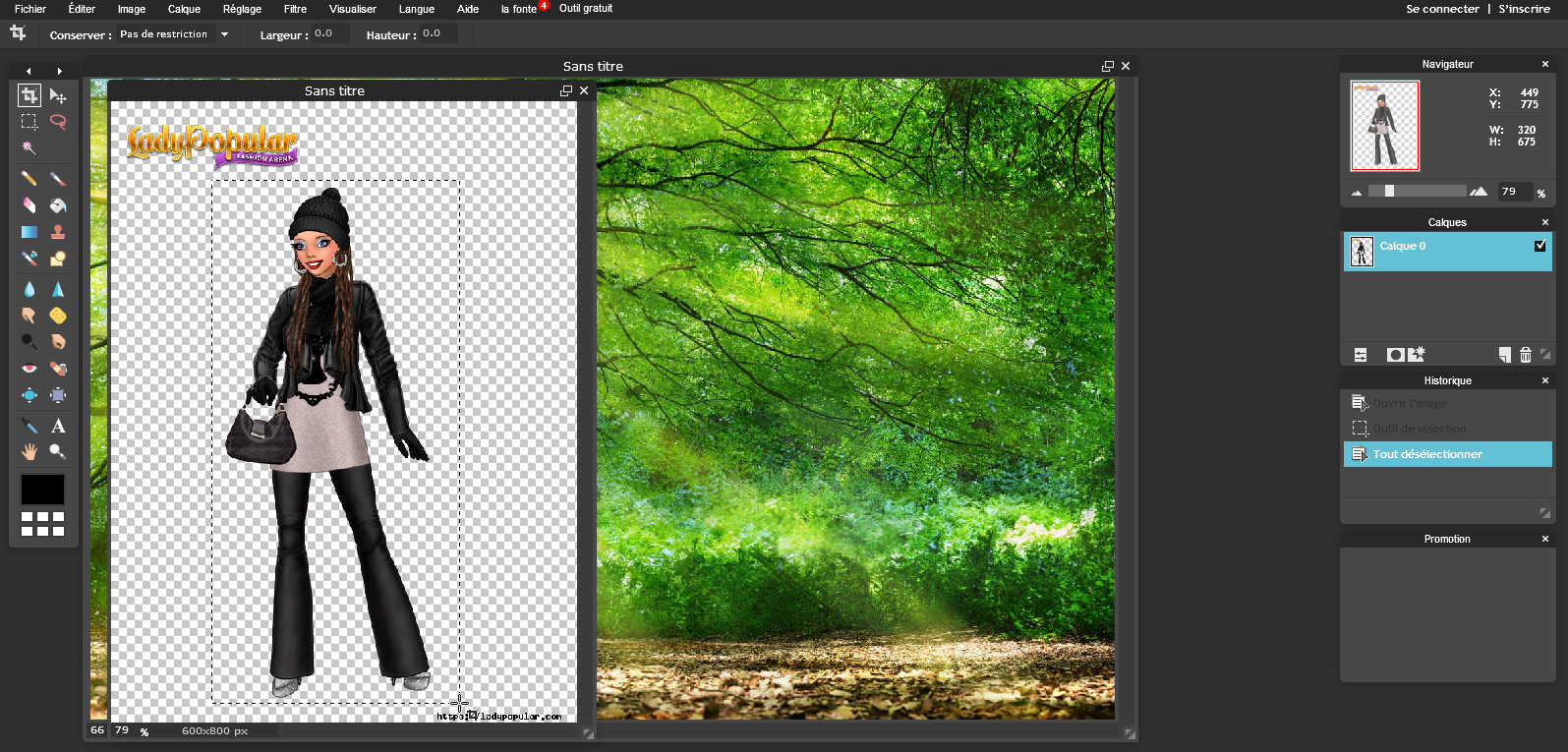Select the Spot Heal bandage tool
This screenshot has width=1568, height=752.
point(58,369)
